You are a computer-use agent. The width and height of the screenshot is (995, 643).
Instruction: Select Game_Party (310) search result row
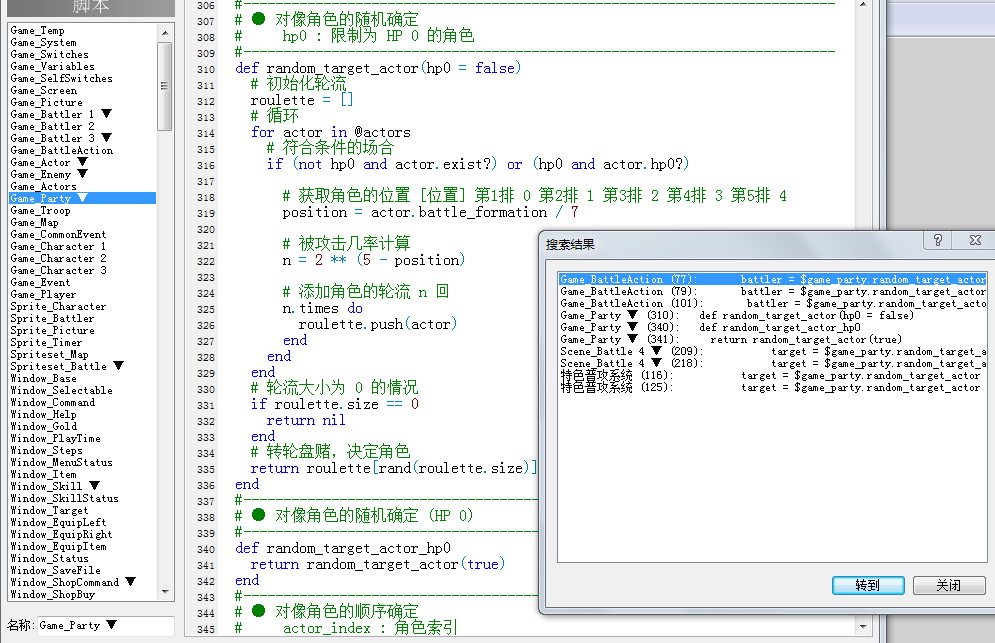773,315
